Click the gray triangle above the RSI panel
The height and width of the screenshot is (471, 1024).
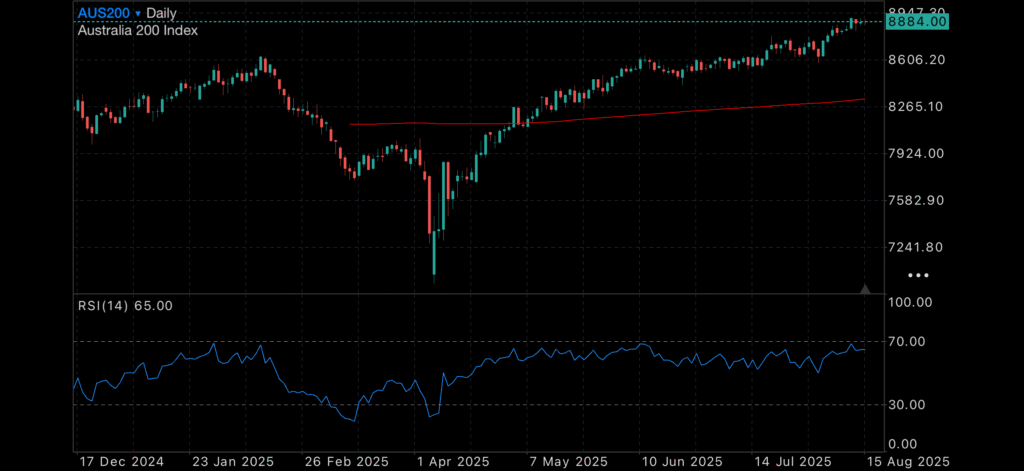[865, 289]
